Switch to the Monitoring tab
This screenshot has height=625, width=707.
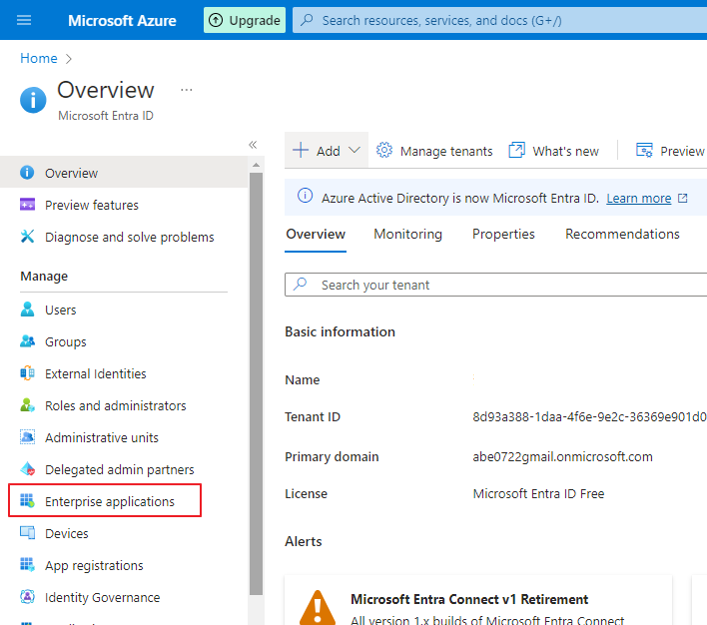408,234
